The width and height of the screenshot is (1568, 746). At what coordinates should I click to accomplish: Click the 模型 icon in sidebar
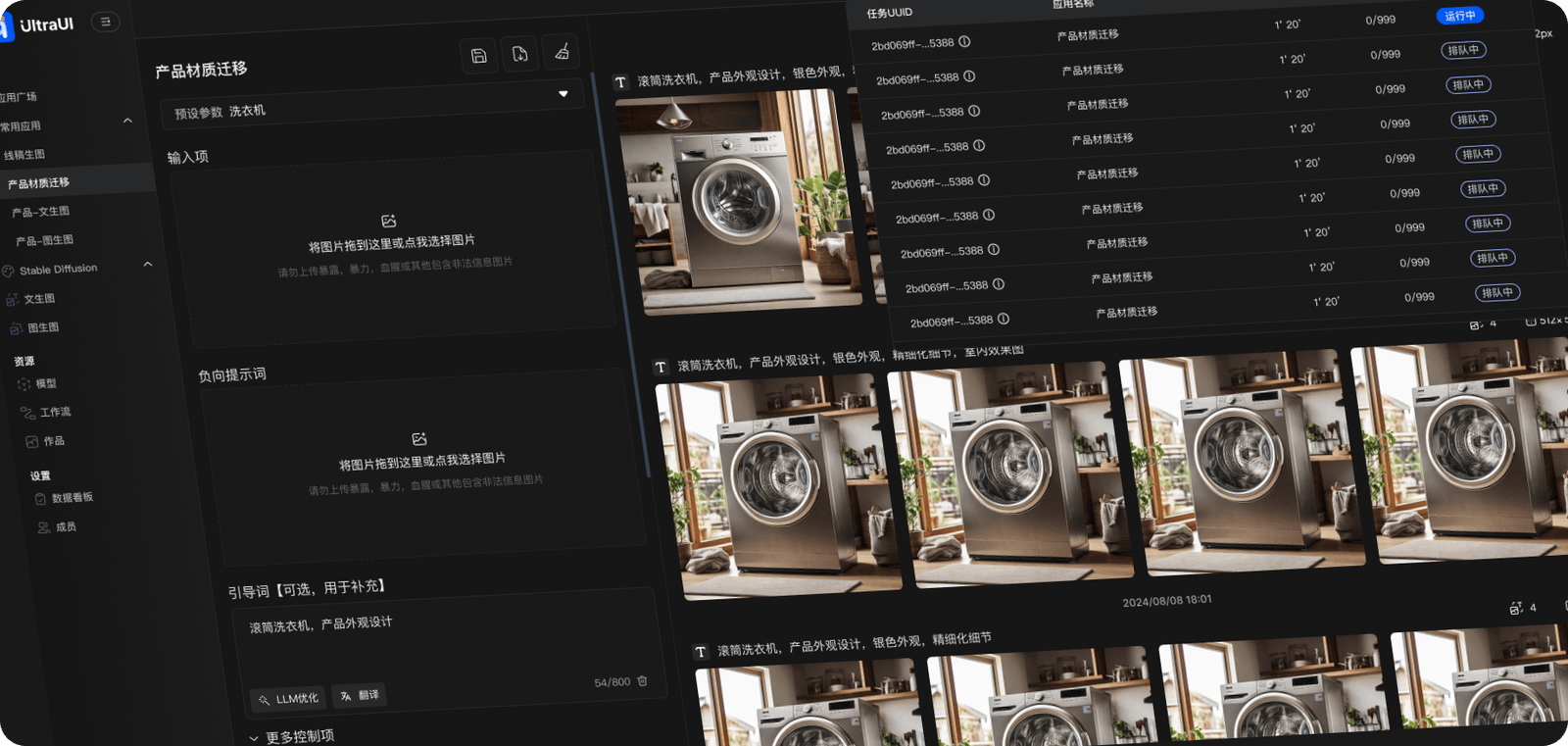coord(24,384)
